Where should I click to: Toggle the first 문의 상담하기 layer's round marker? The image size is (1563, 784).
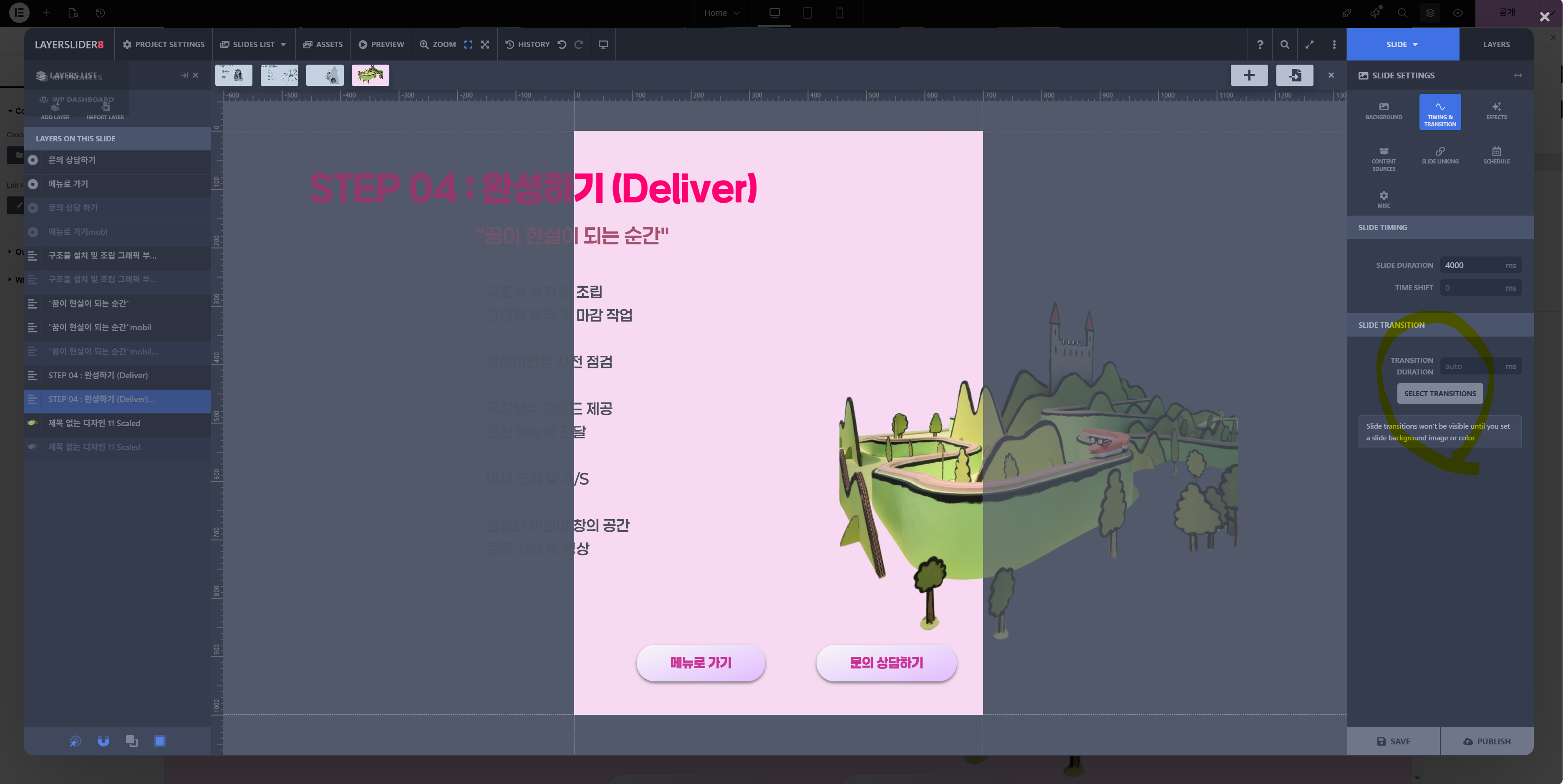coord(33,160)
